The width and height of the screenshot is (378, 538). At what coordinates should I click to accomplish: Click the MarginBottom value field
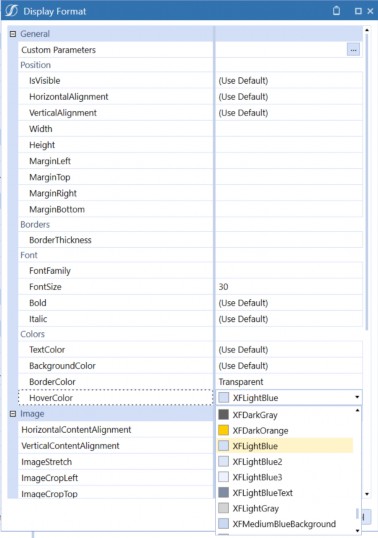pos(288,209)
